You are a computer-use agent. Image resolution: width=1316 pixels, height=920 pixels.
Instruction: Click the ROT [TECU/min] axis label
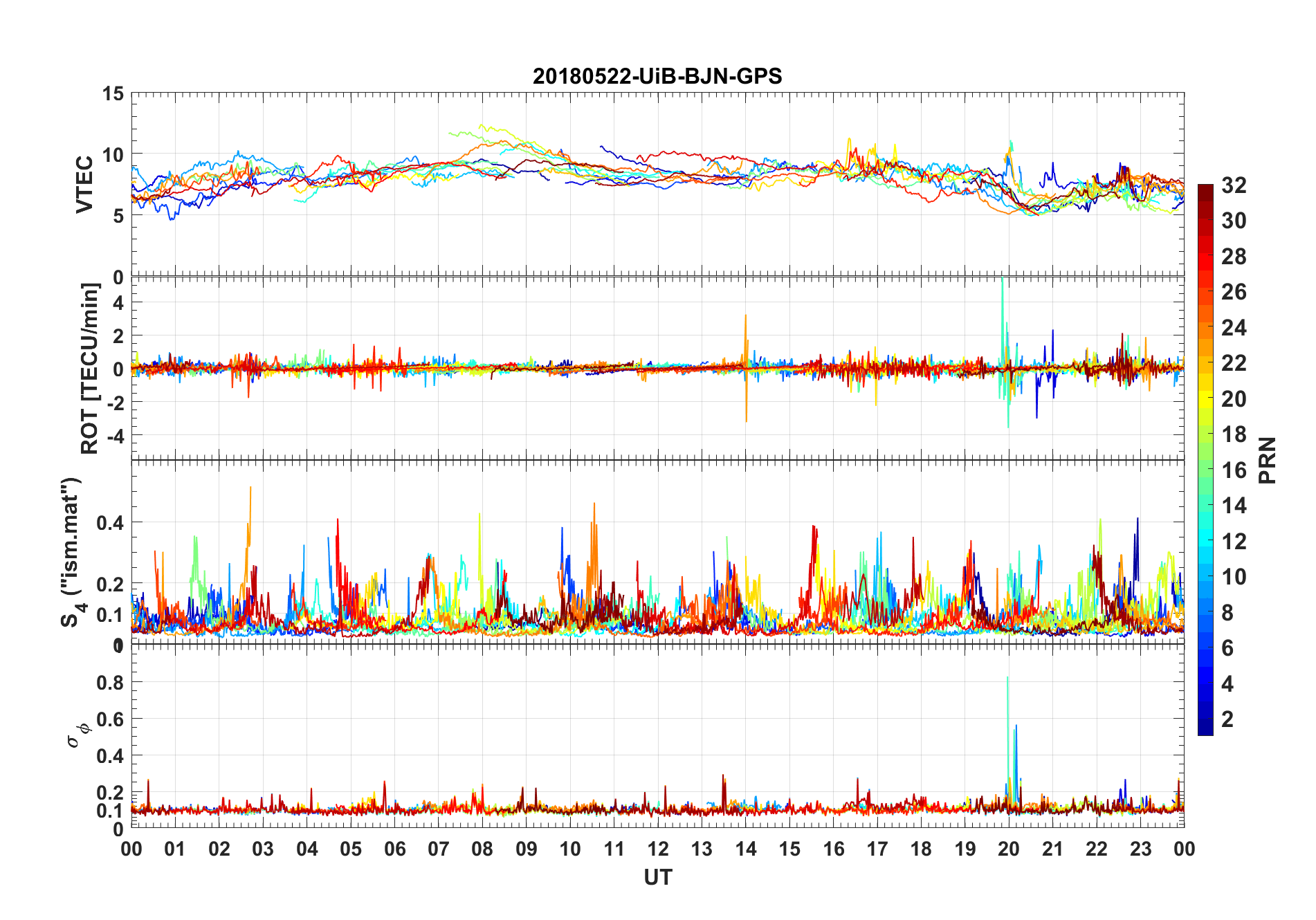(90, 368)
